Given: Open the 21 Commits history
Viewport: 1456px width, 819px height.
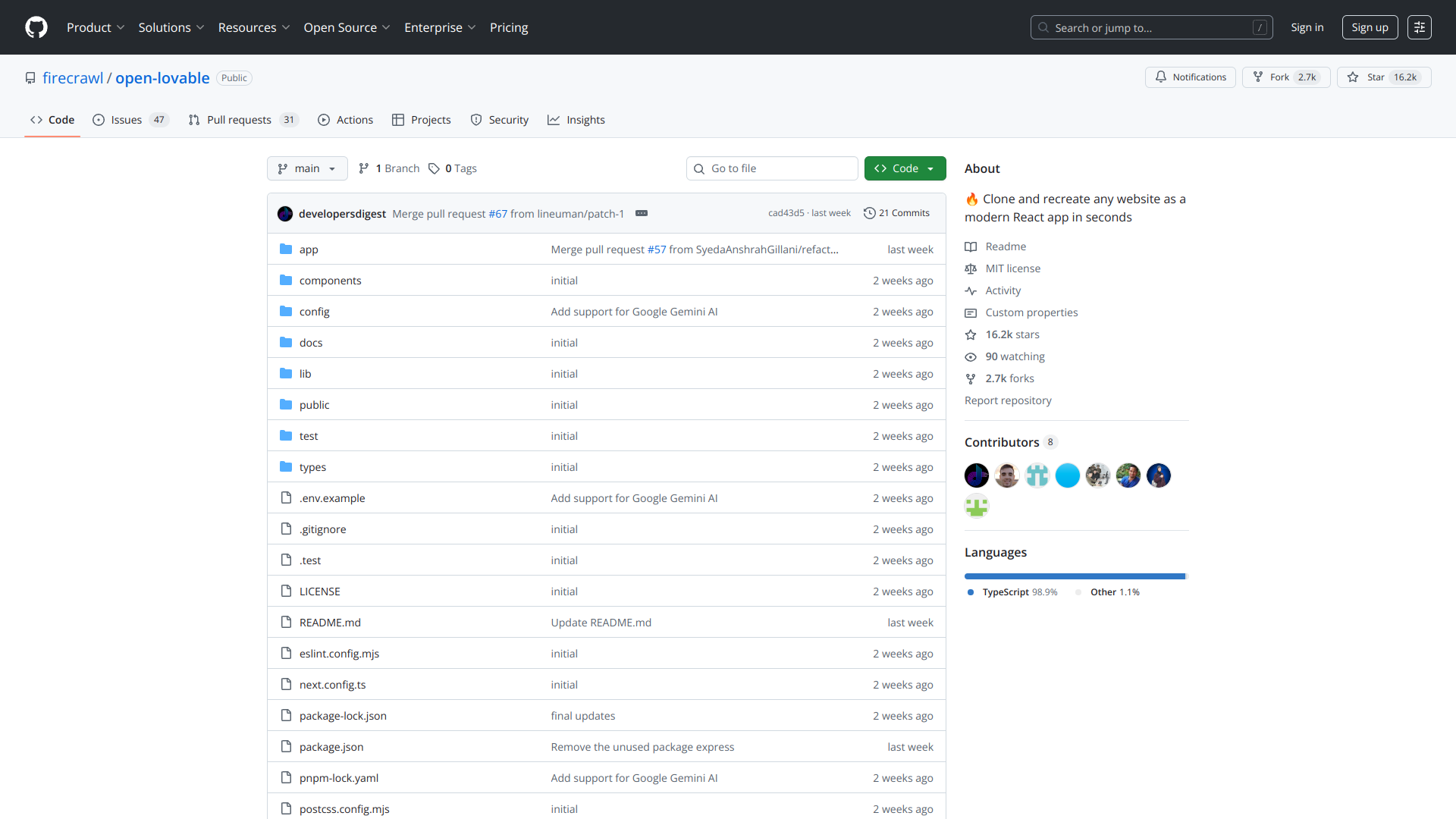Looking at the screenshot, I should pos(896,213).
